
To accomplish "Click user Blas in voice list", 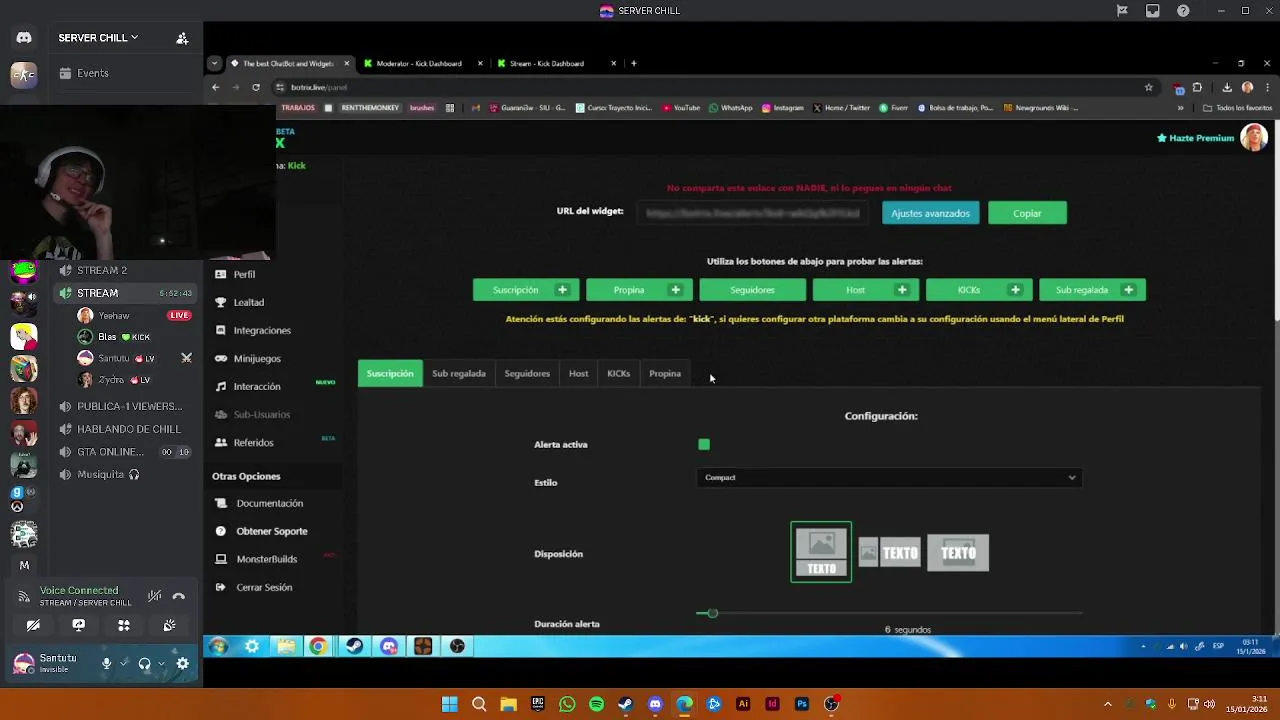I will 107,337.
